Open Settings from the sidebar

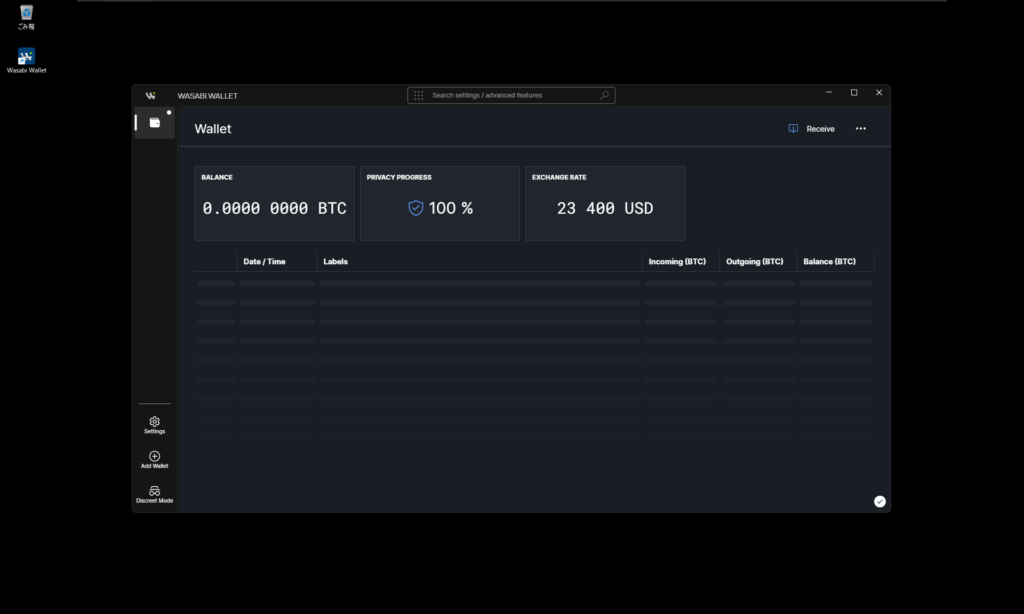pyautogui.click(x=154, y=425)
